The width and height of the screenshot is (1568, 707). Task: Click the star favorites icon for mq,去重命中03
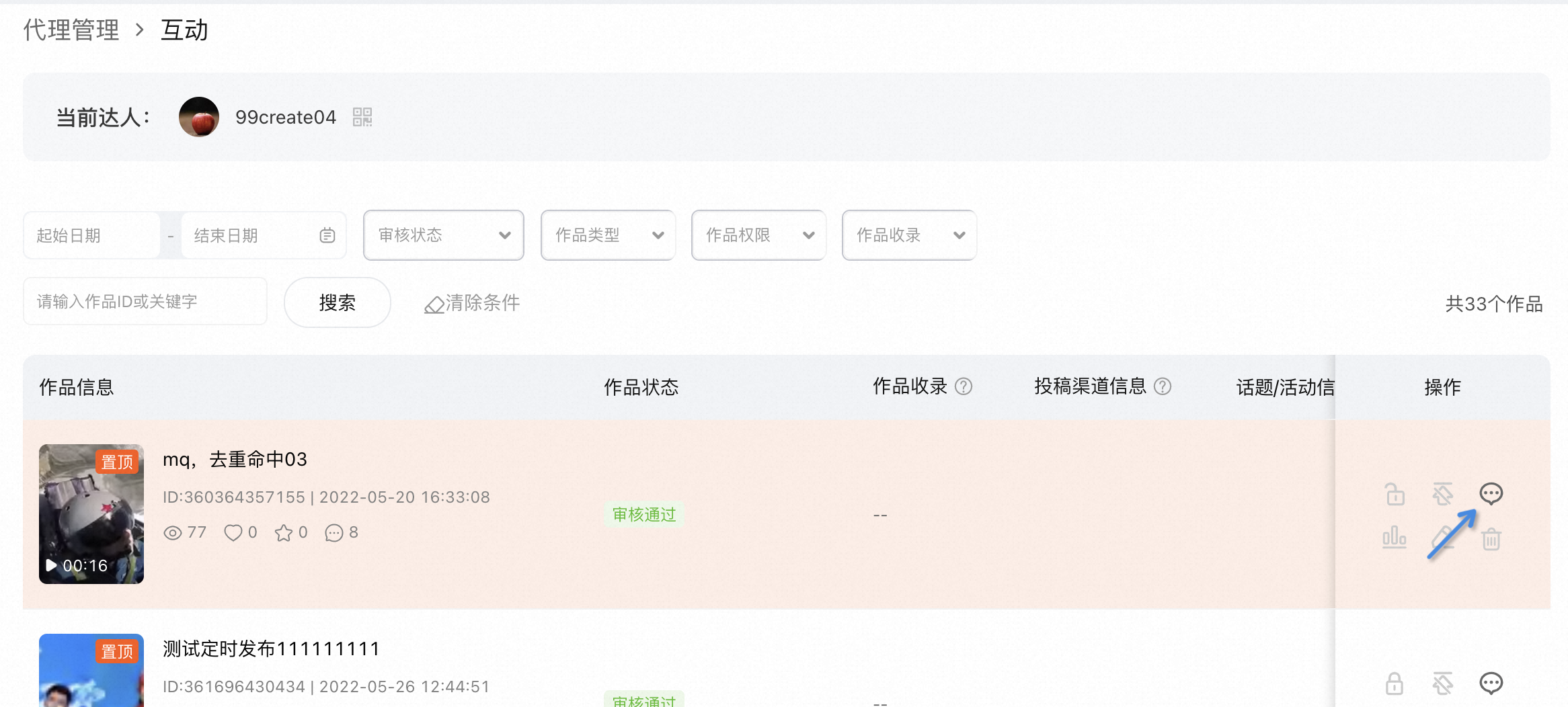click(x=284, y=533)
